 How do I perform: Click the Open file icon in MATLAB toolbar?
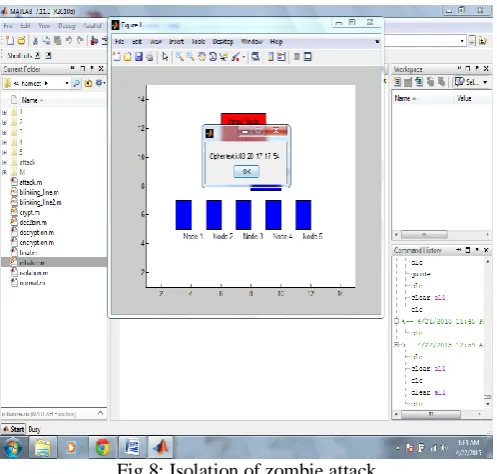coord(21,40)
